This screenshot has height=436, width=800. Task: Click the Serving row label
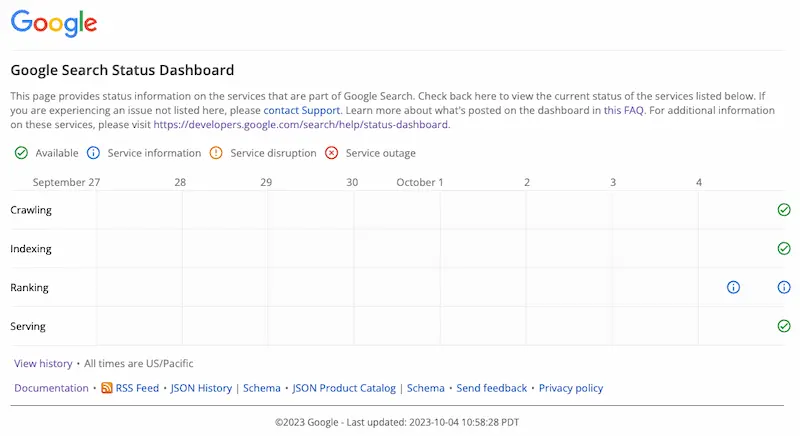click(28, 326)
